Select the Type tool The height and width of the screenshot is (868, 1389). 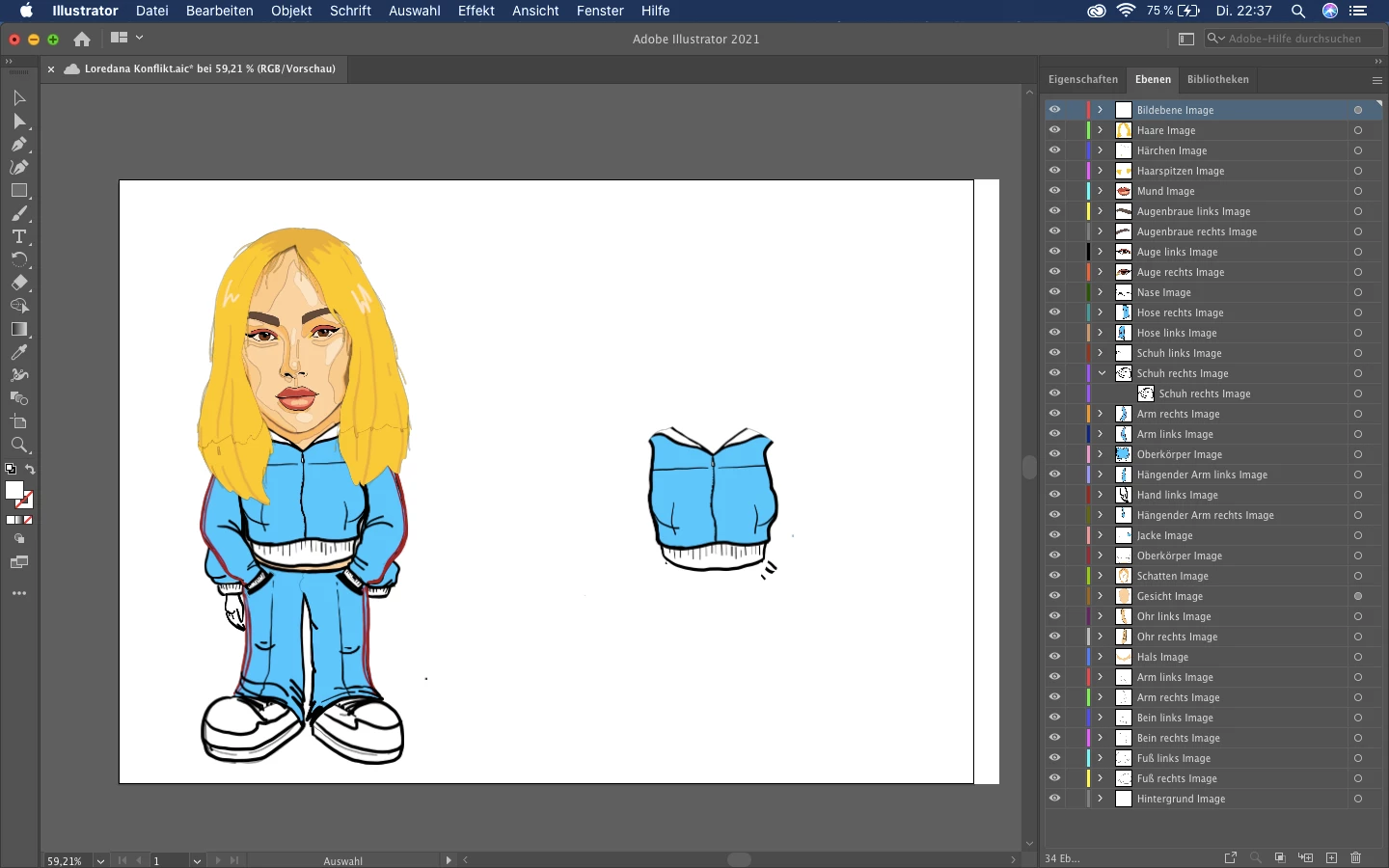[x=19, y=236]
